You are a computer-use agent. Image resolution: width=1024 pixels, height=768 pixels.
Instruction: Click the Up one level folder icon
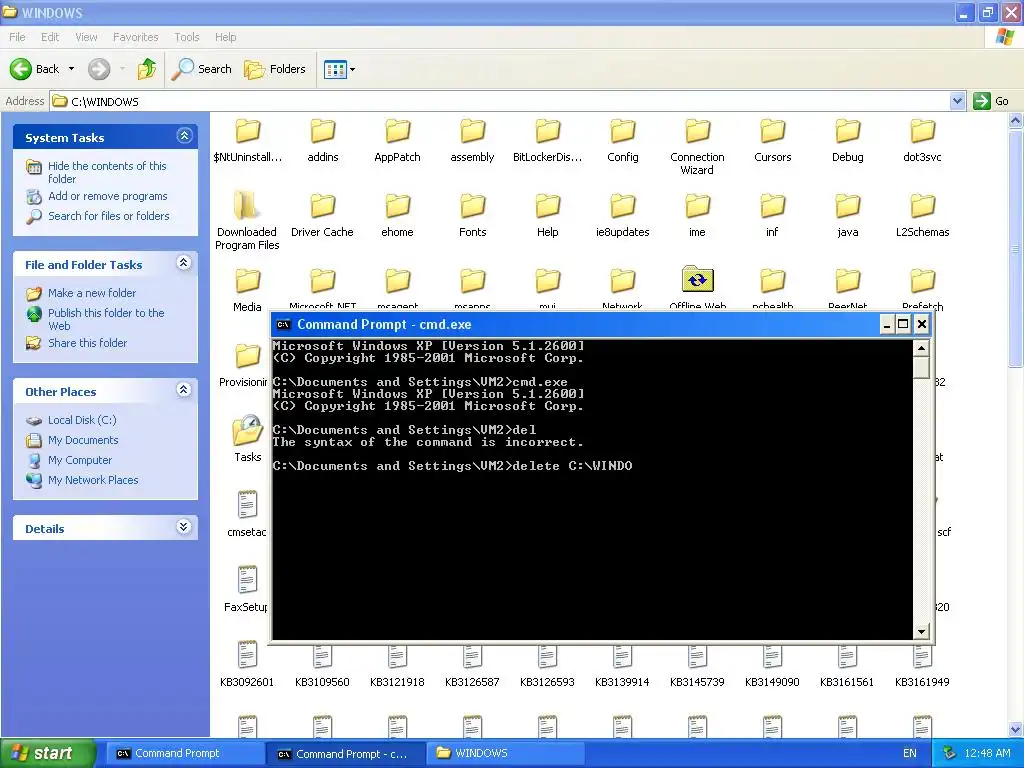(x=147, y=69)
